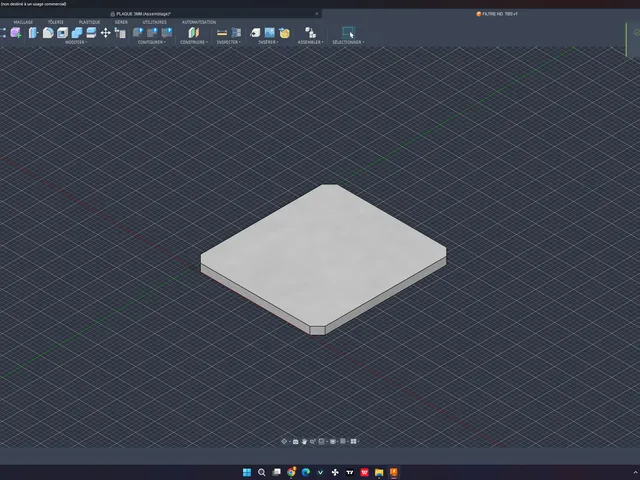
Task: Select the Fillet tool icon
Action: [x=48, y=33]
